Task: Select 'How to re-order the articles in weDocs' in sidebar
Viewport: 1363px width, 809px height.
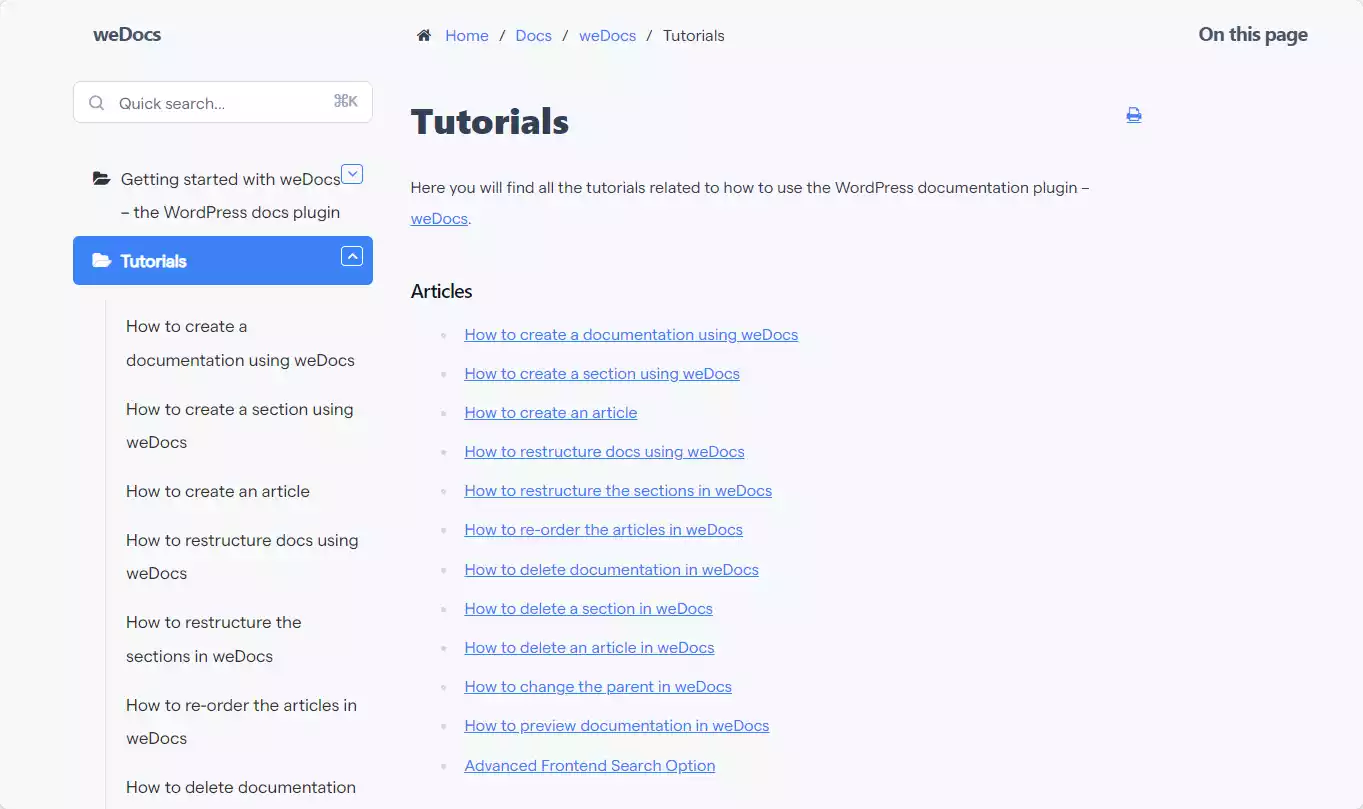Action: [x=241, y=721]
